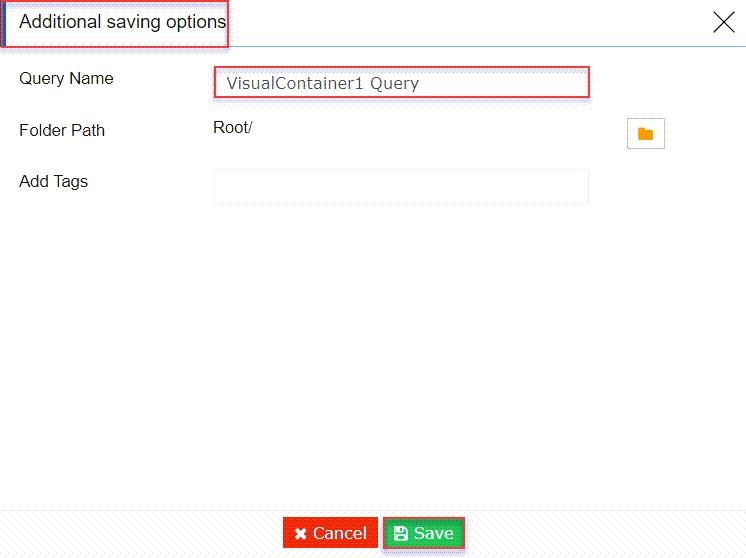Close the Additional saving options dialog
746x558 pixels.
coord(724,22)
